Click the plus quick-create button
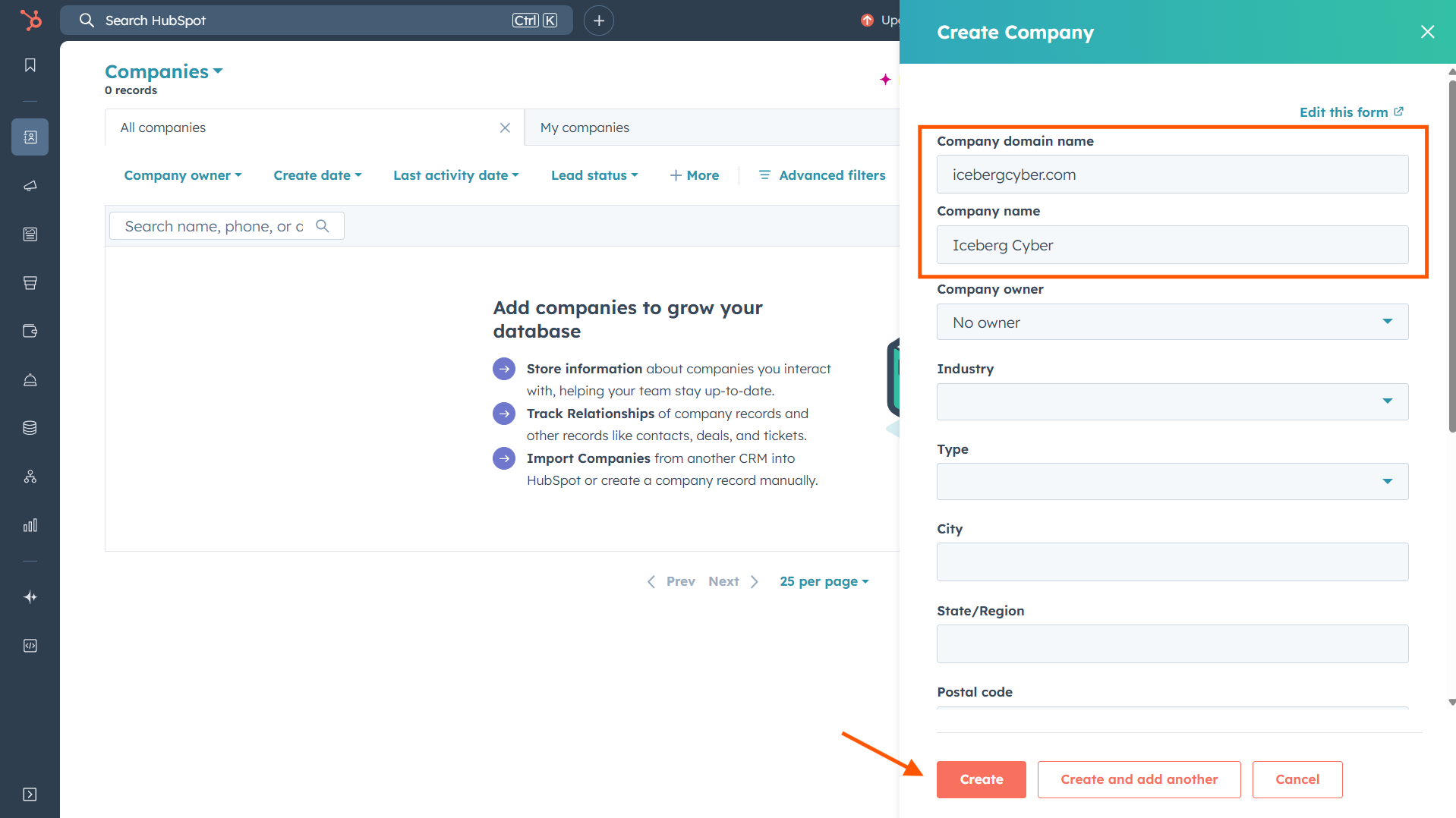The image size is (1456, 818). tap(598, 20)
